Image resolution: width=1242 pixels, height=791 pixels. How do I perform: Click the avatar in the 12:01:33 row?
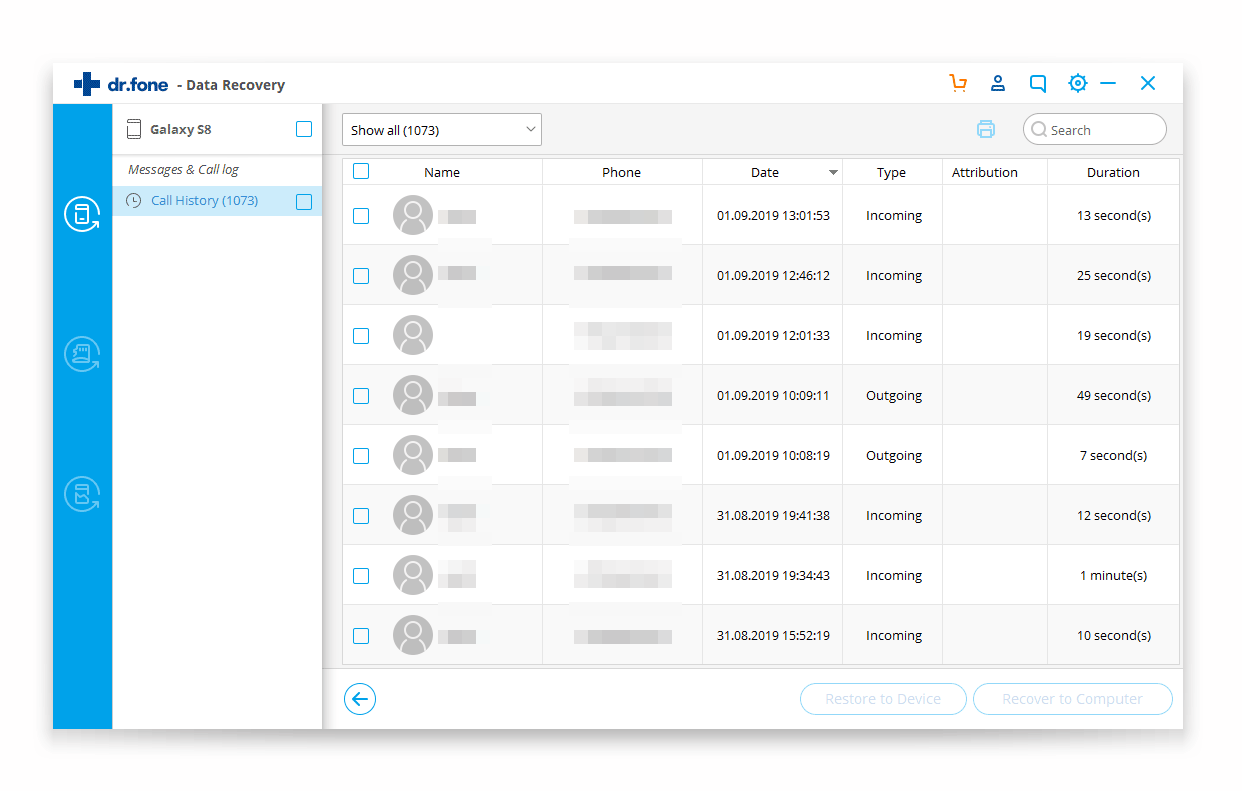click(413, 335)
